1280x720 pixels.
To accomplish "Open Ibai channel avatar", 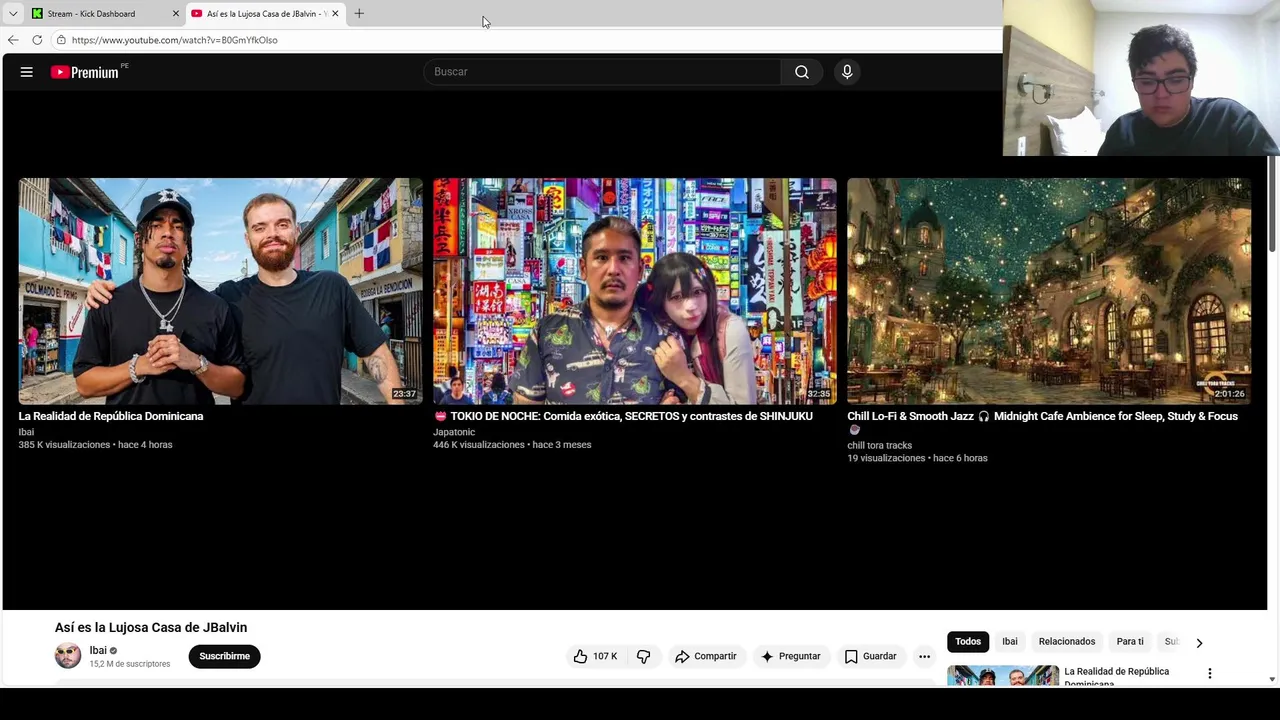I will [x=68, y=656].
